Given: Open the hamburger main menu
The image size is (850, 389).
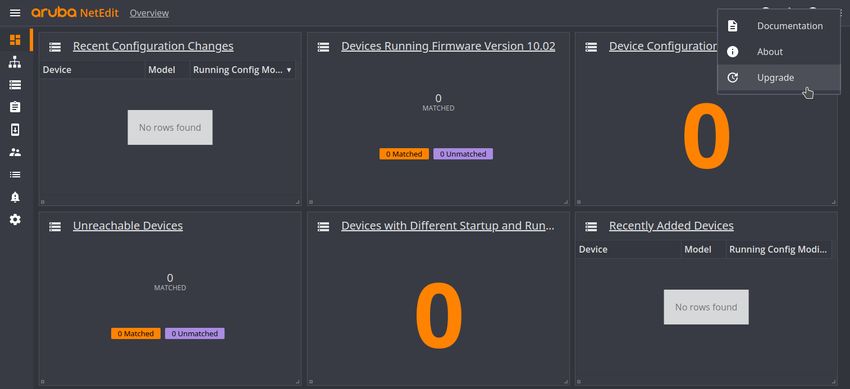Looking at the screenshot, I should coord(15,13).
